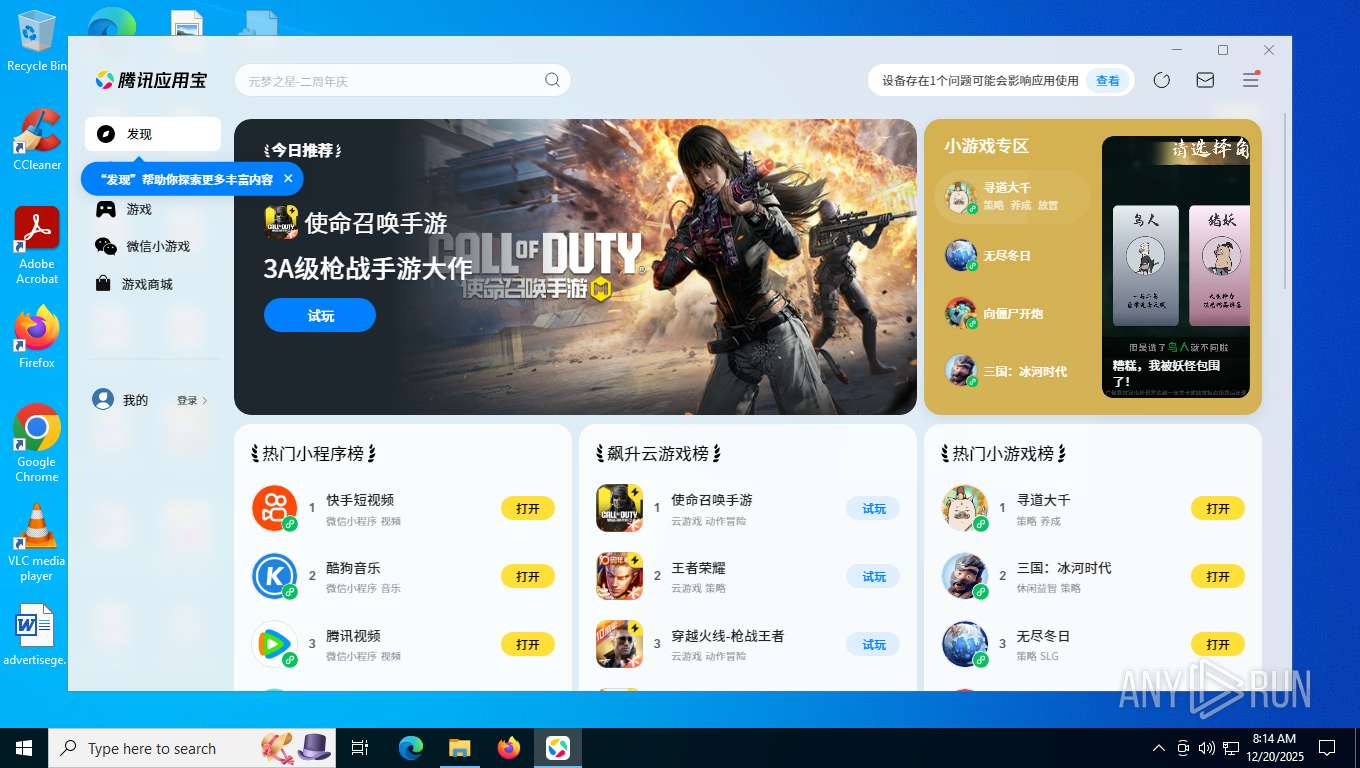Click 穿越火线-枪战王者 game icon
Image resolution: width=1360 pixels, height=768 pixels.
[x=620, y=644]
